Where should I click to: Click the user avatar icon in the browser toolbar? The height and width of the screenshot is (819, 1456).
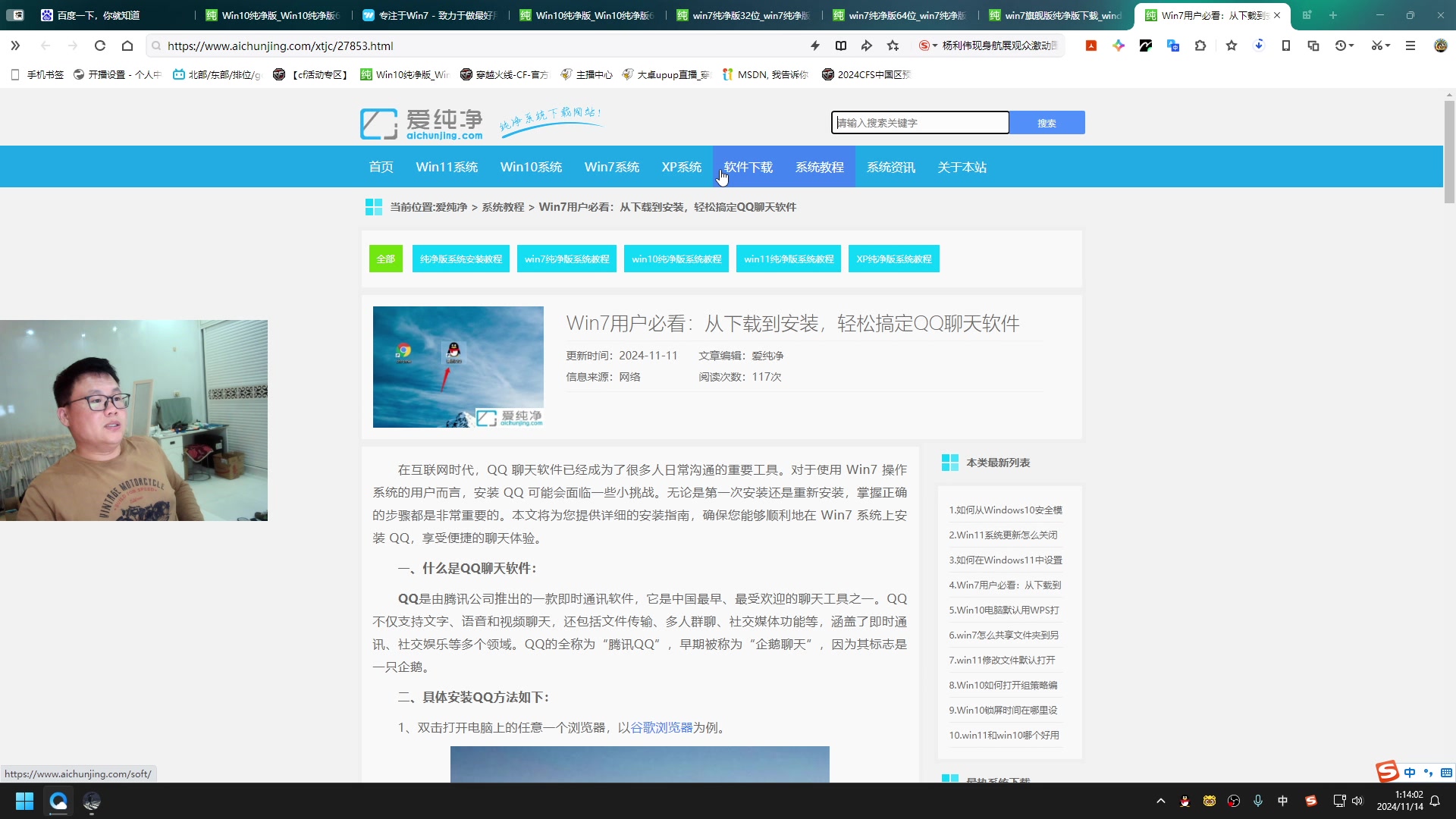1441,45
